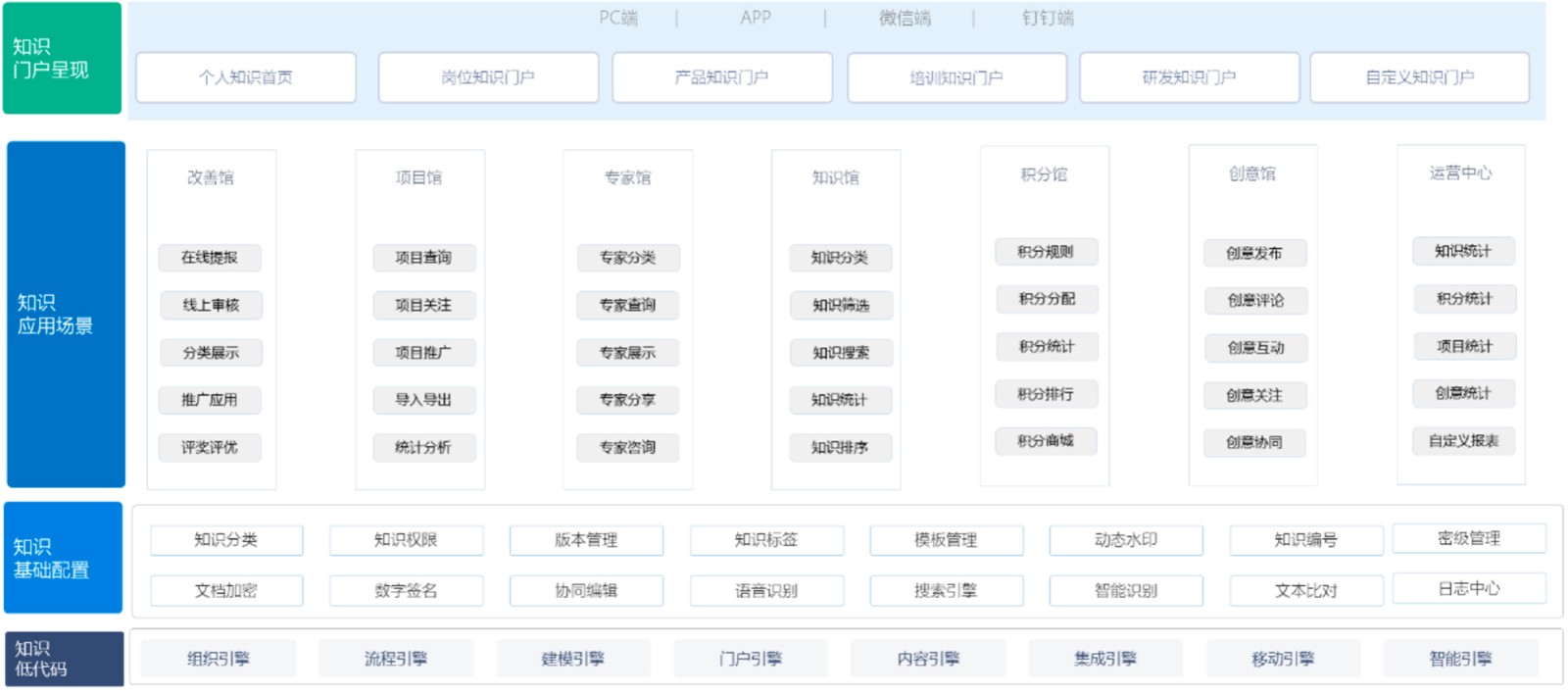
Task: Click the 流程引擎 low-code box
Action: click(x=396, y=659)
